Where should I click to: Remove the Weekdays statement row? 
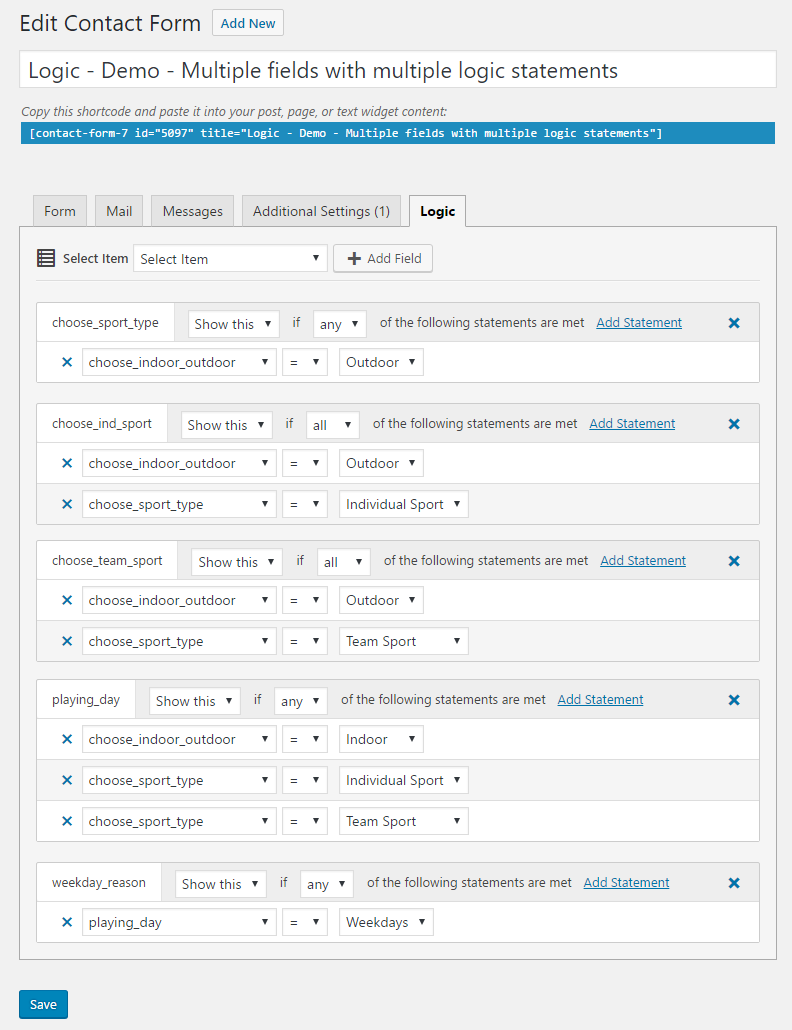click(67, 922)
